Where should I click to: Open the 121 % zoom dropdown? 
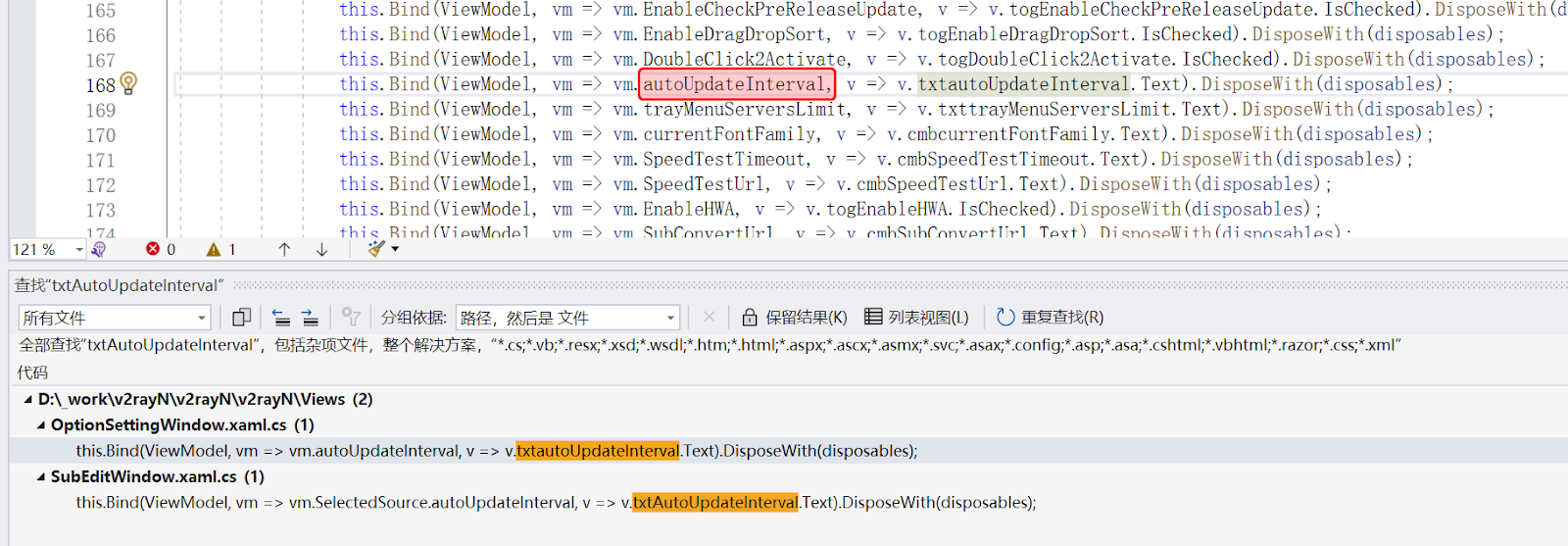pos(79,250)
